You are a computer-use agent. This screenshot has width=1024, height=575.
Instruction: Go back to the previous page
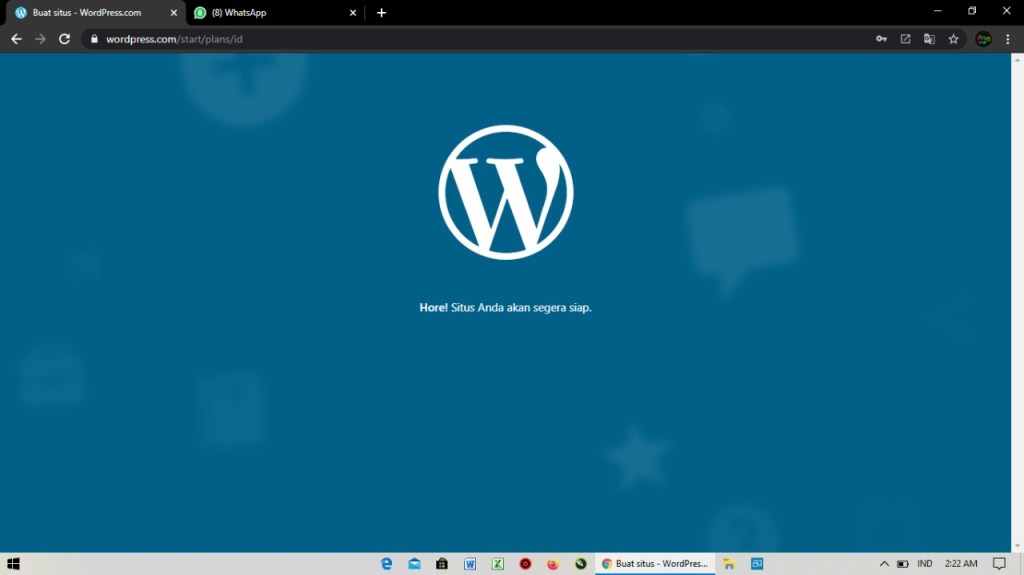click(16, 39)
